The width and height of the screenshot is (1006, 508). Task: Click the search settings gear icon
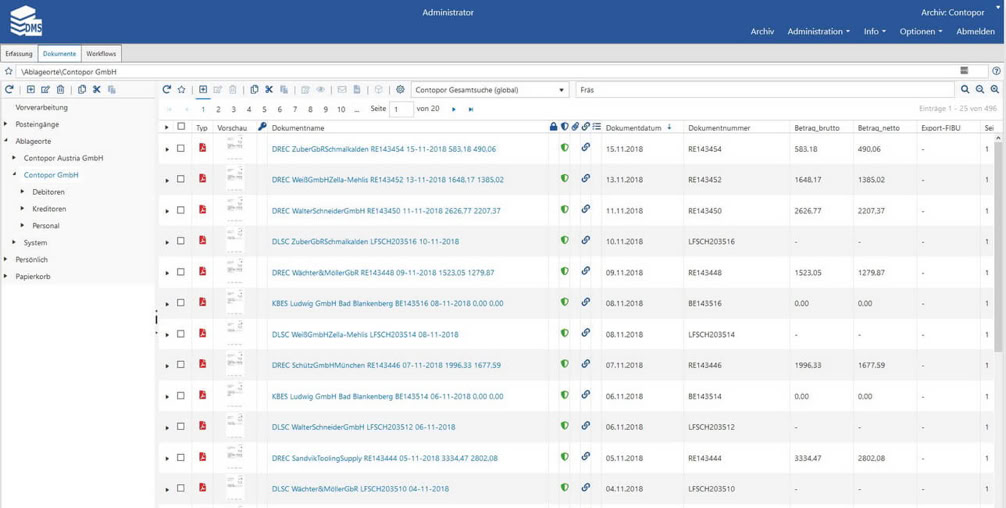pos(400,90)
